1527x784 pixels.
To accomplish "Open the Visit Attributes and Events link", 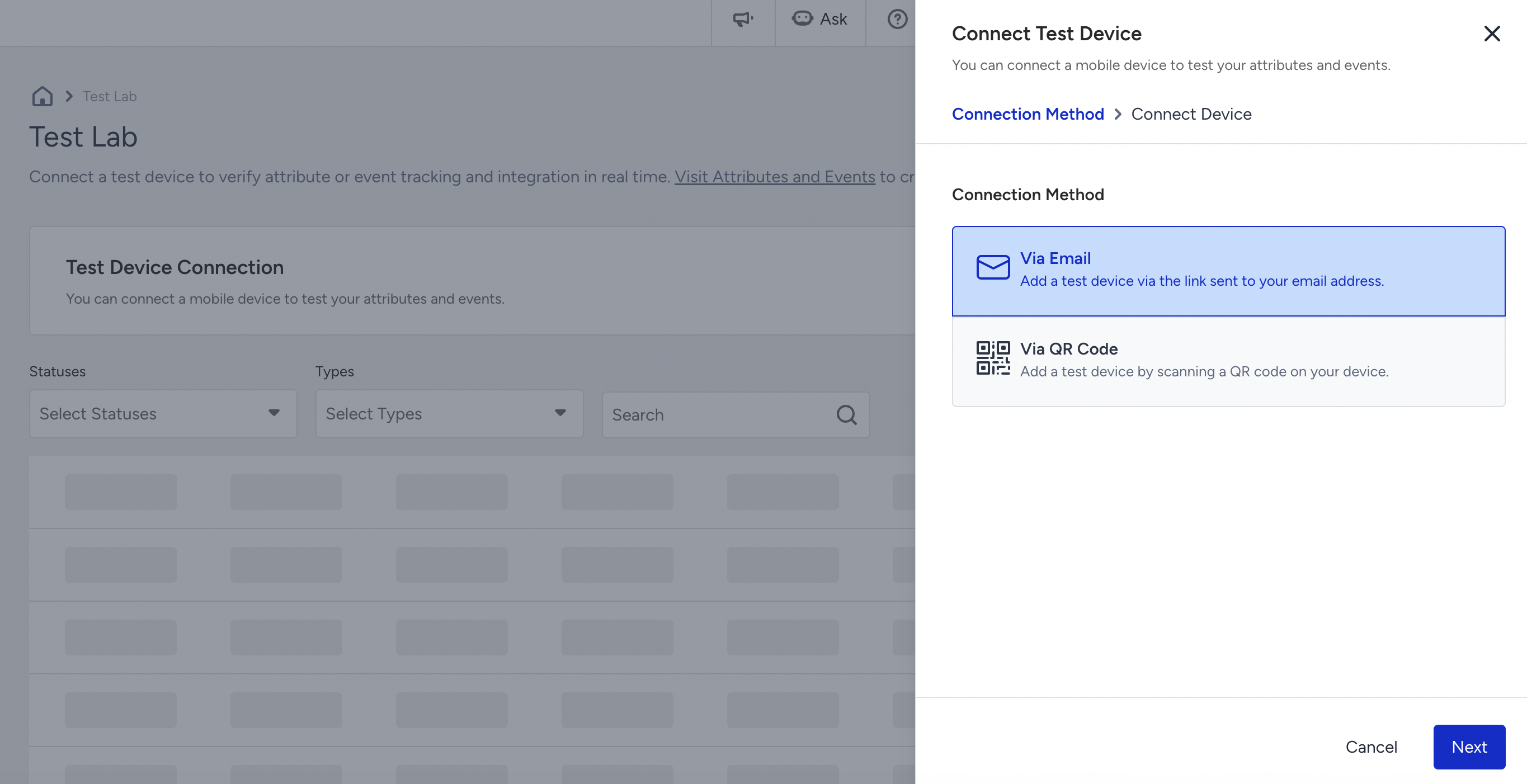I will [775, 177].
